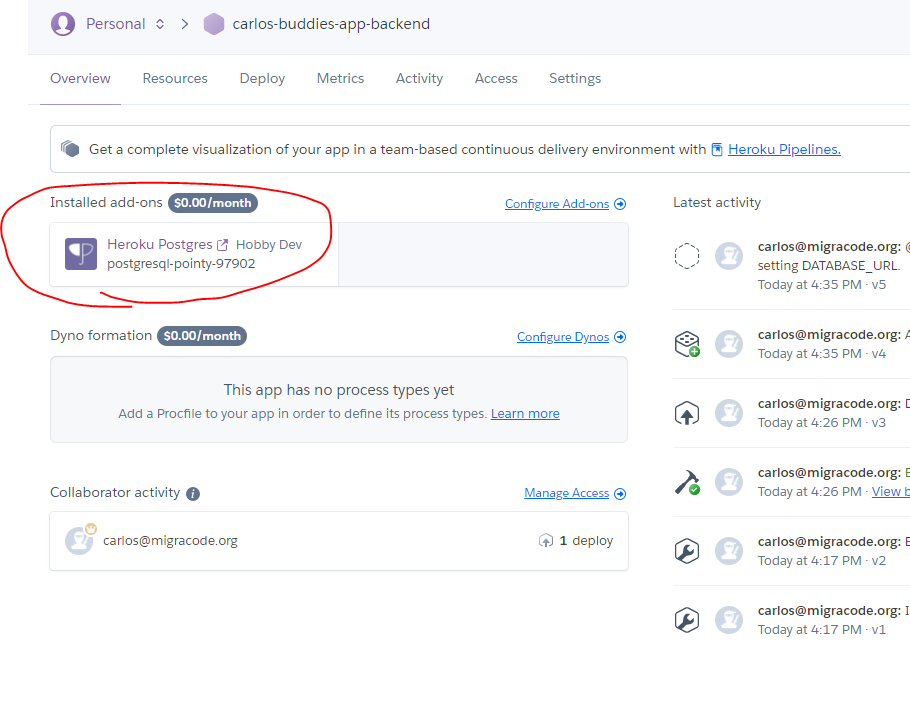Click the user avatar in v3 activity row
Viewport: 910px width, 717px height.
(x=729, y=413)
